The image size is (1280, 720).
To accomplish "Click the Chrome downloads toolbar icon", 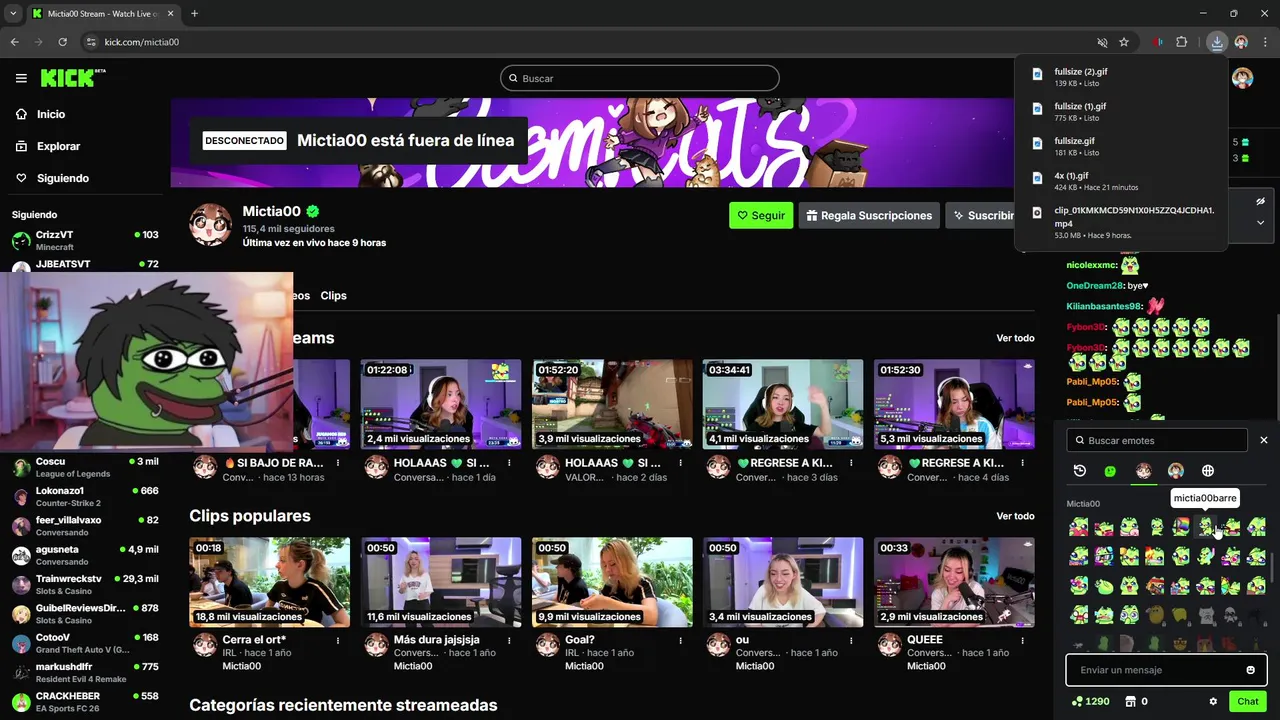I will tap(1216, 42).
